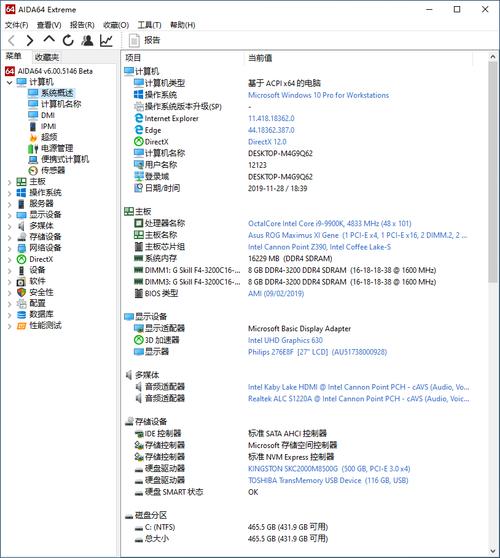Switch to the 菜单 tab
The height and width of the screenshot is (558, 500).
14,56
